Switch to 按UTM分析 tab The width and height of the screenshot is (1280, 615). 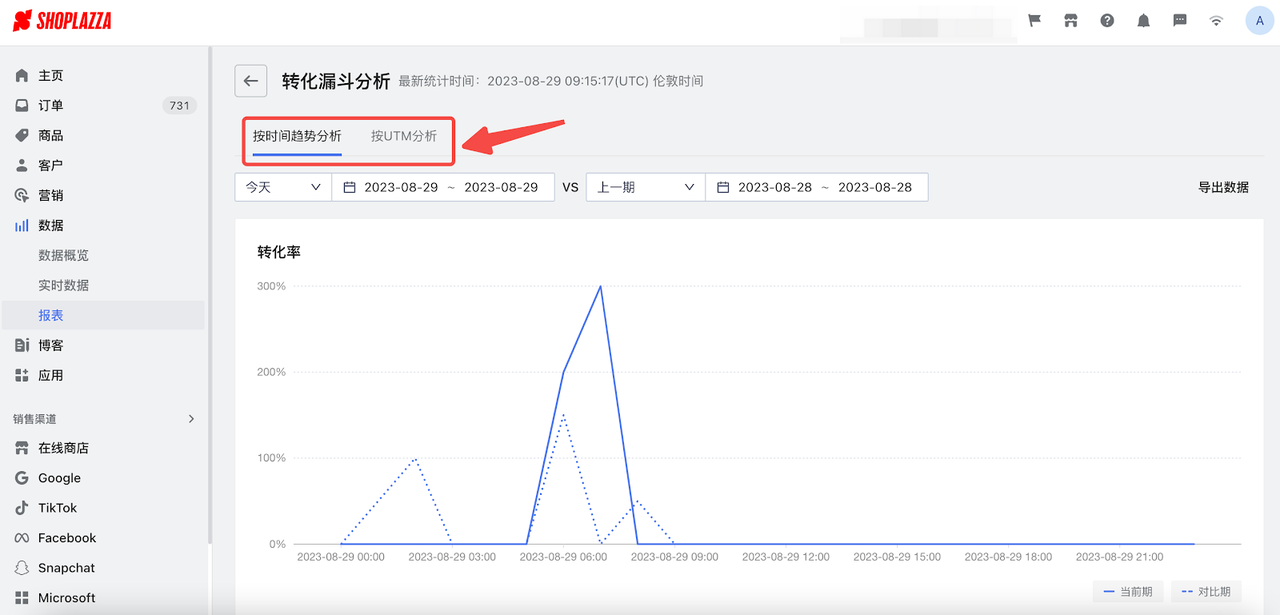(404, 136)
